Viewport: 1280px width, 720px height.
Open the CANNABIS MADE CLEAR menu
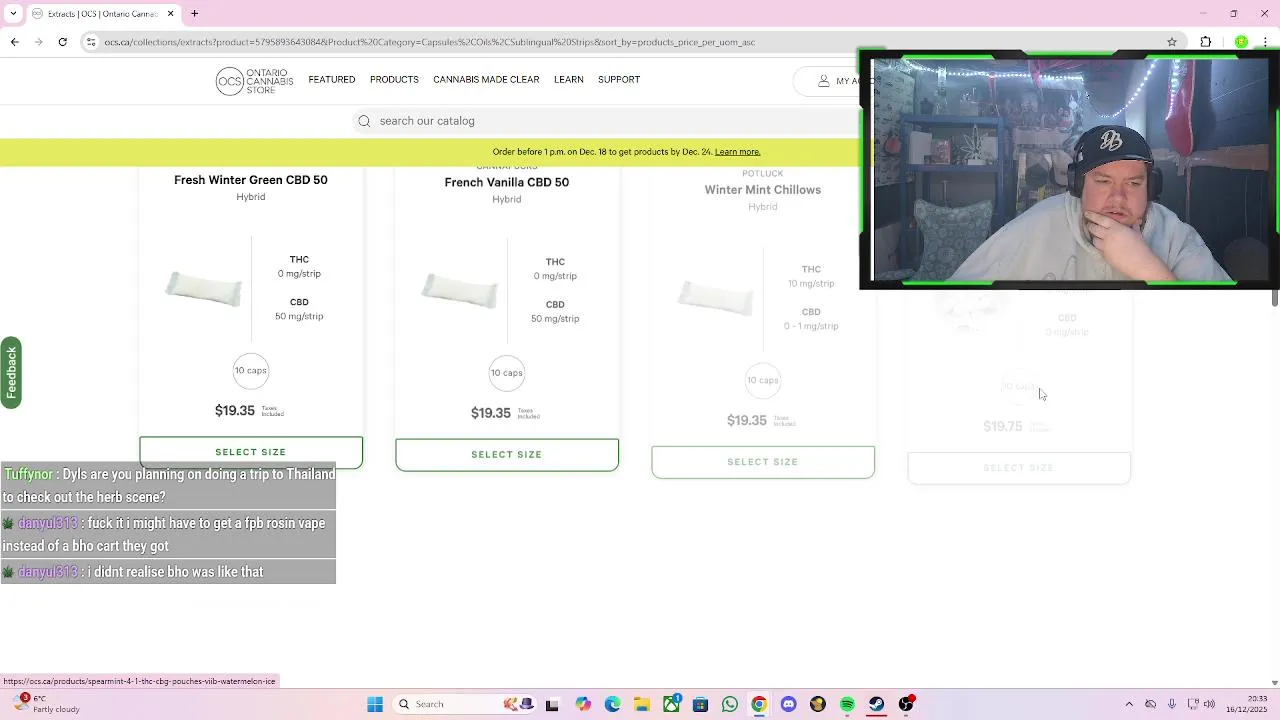tap(486, 79)
